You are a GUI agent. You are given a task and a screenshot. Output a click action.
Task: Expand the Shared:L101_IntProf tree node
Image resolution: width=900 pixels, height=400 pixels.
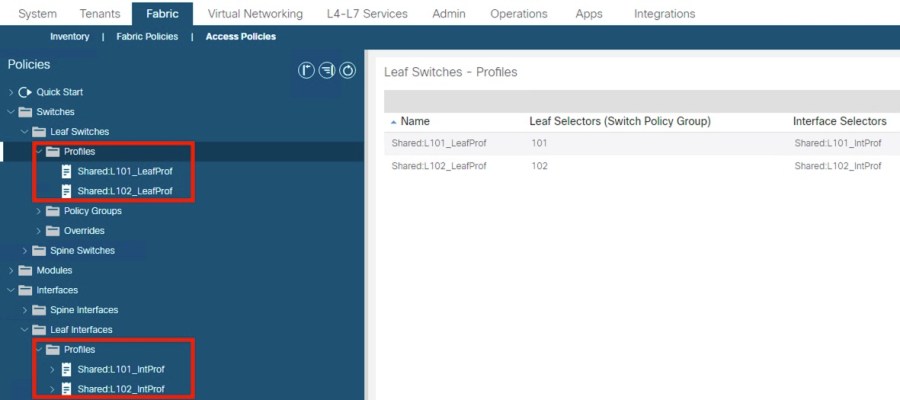pyautogui.click(x=52, y=369)
